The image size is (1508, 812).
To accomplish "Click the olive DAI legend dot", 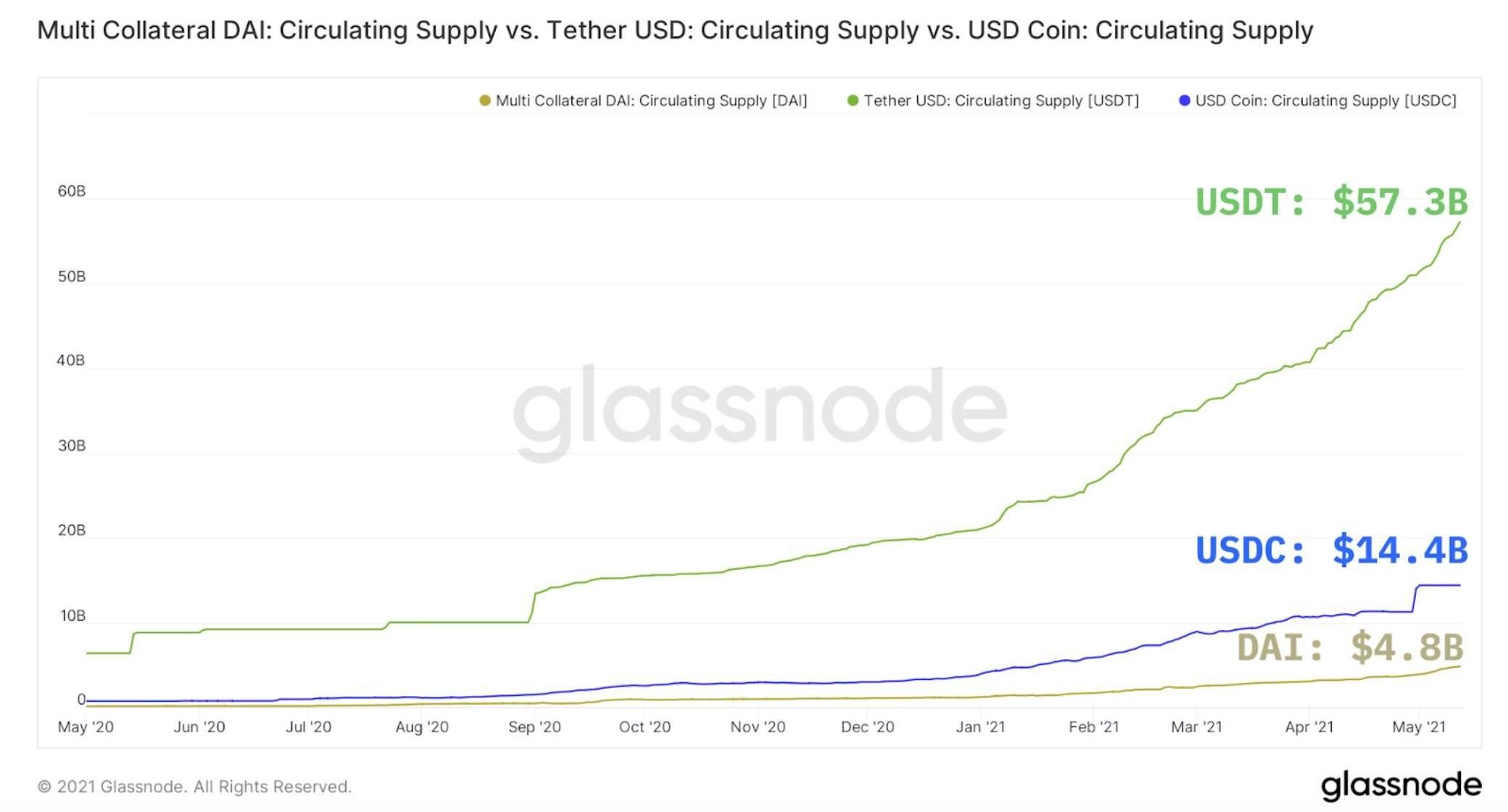I will tap(485, 101).
